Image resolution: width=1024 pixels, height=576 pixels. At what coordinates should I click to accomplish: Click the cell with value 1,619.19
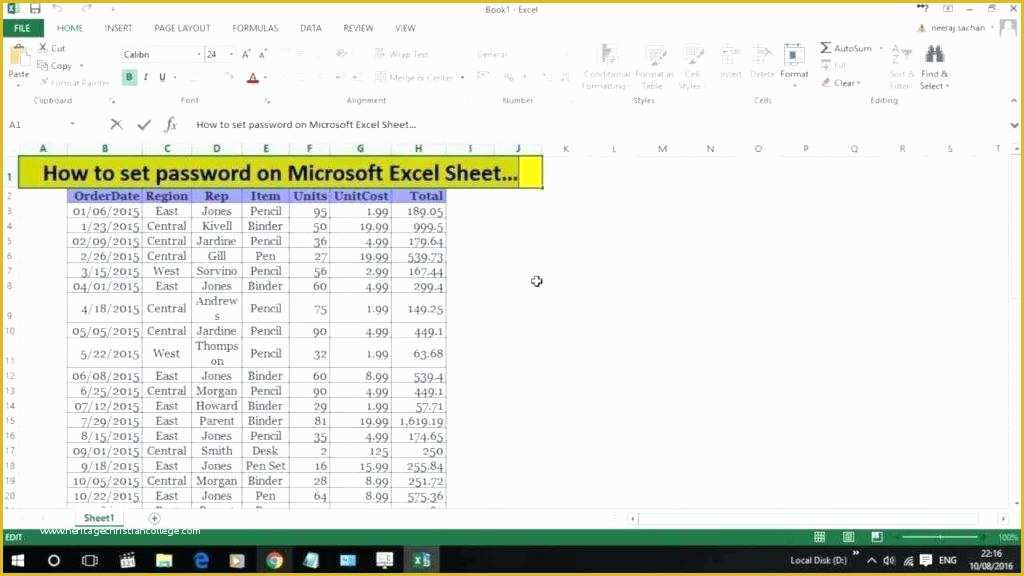pos(419,421)
